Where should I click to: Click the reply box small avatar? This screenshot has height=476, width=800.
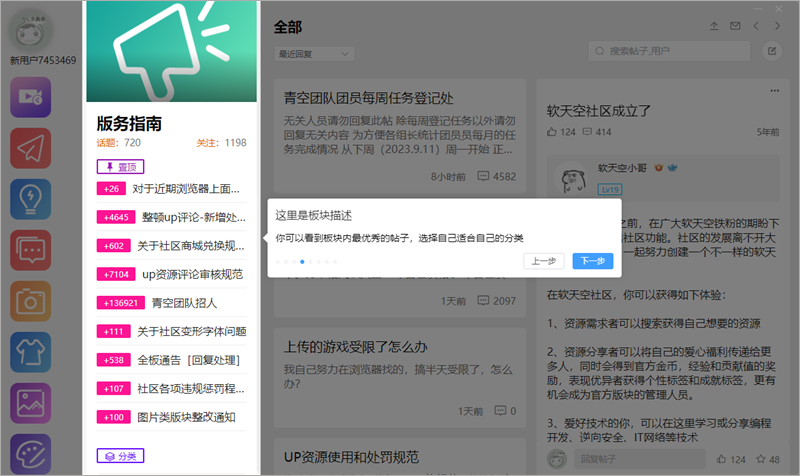(557, 459)
